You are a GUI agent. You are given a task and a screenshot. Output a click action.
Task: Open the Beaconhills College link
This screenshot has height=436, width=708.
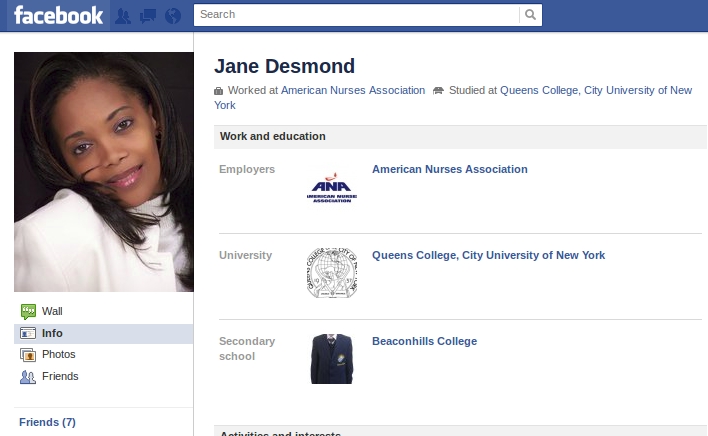(x=424, y=341)
